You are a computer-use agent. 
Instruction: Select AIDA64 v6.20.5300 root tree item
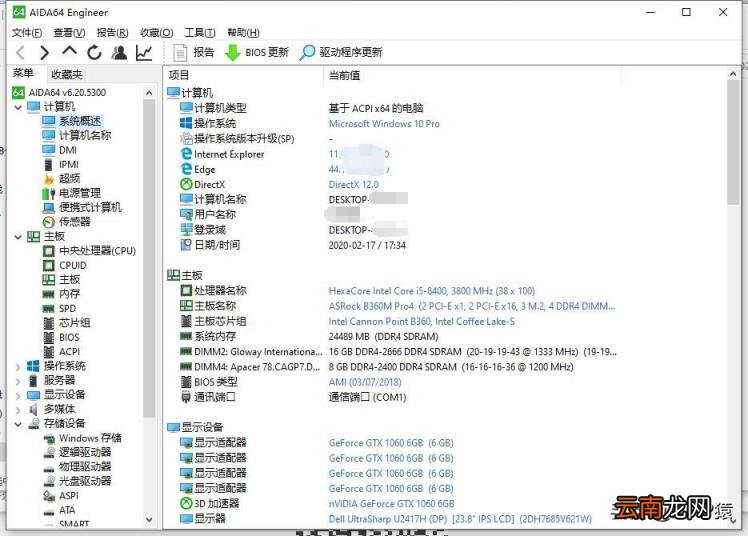[60, 93]
